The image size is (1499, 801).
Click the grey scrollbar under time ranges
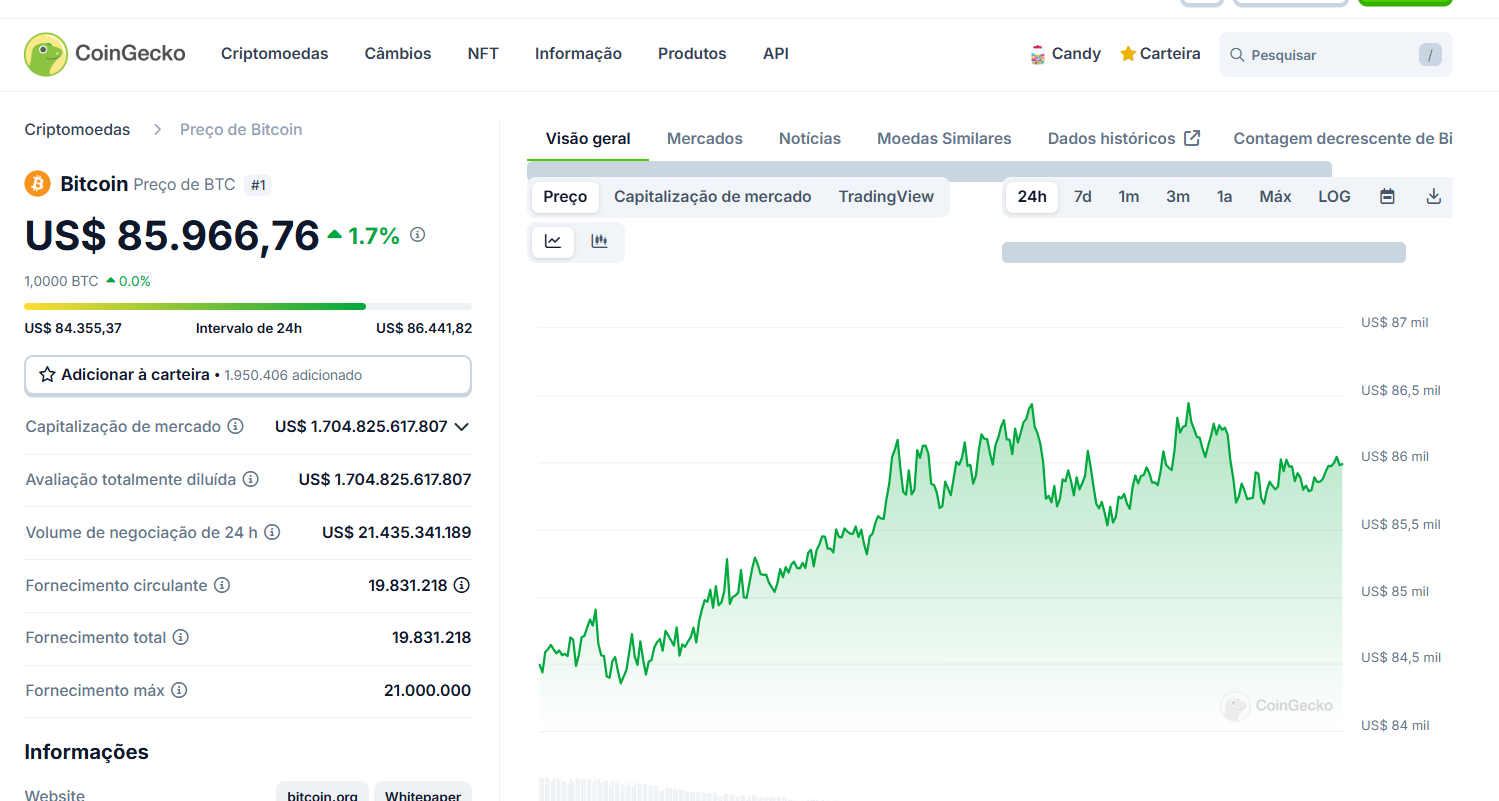(x=1204, y=252)
